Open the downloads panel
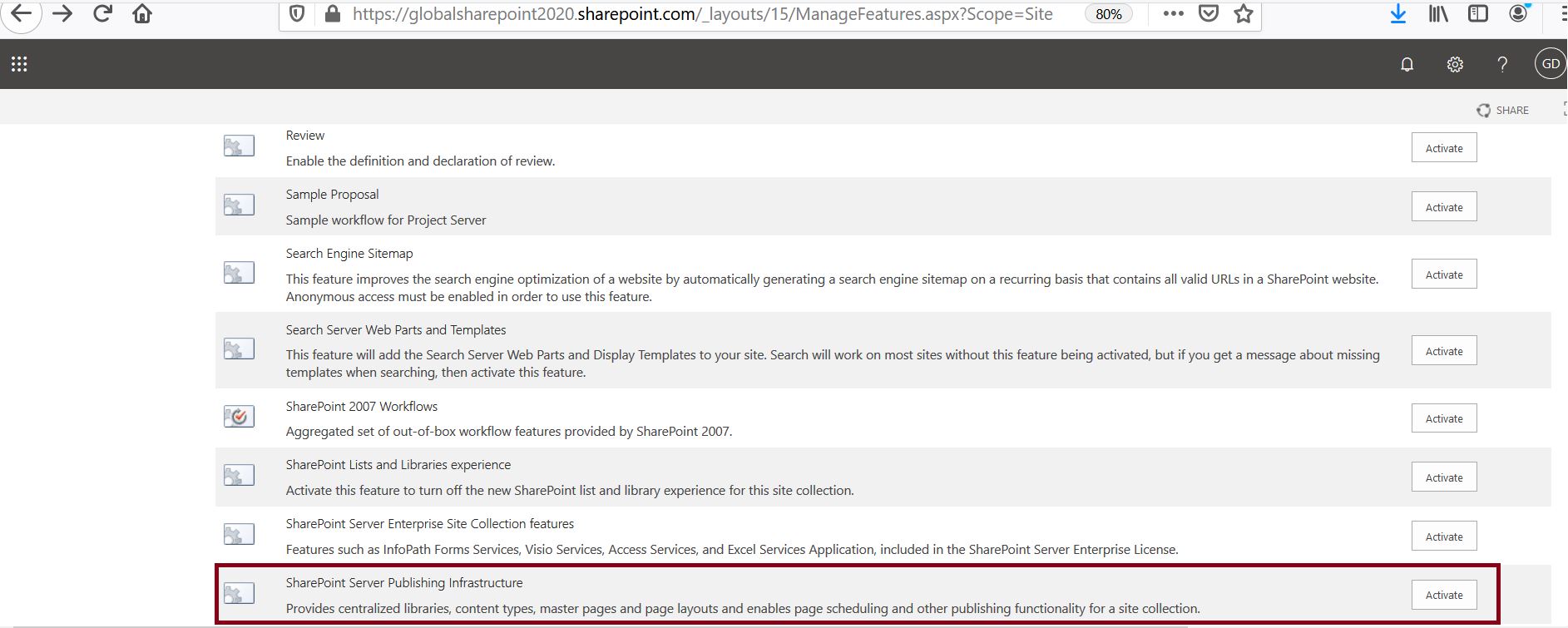This screenshot has height=628, width=1568. 1398,13
